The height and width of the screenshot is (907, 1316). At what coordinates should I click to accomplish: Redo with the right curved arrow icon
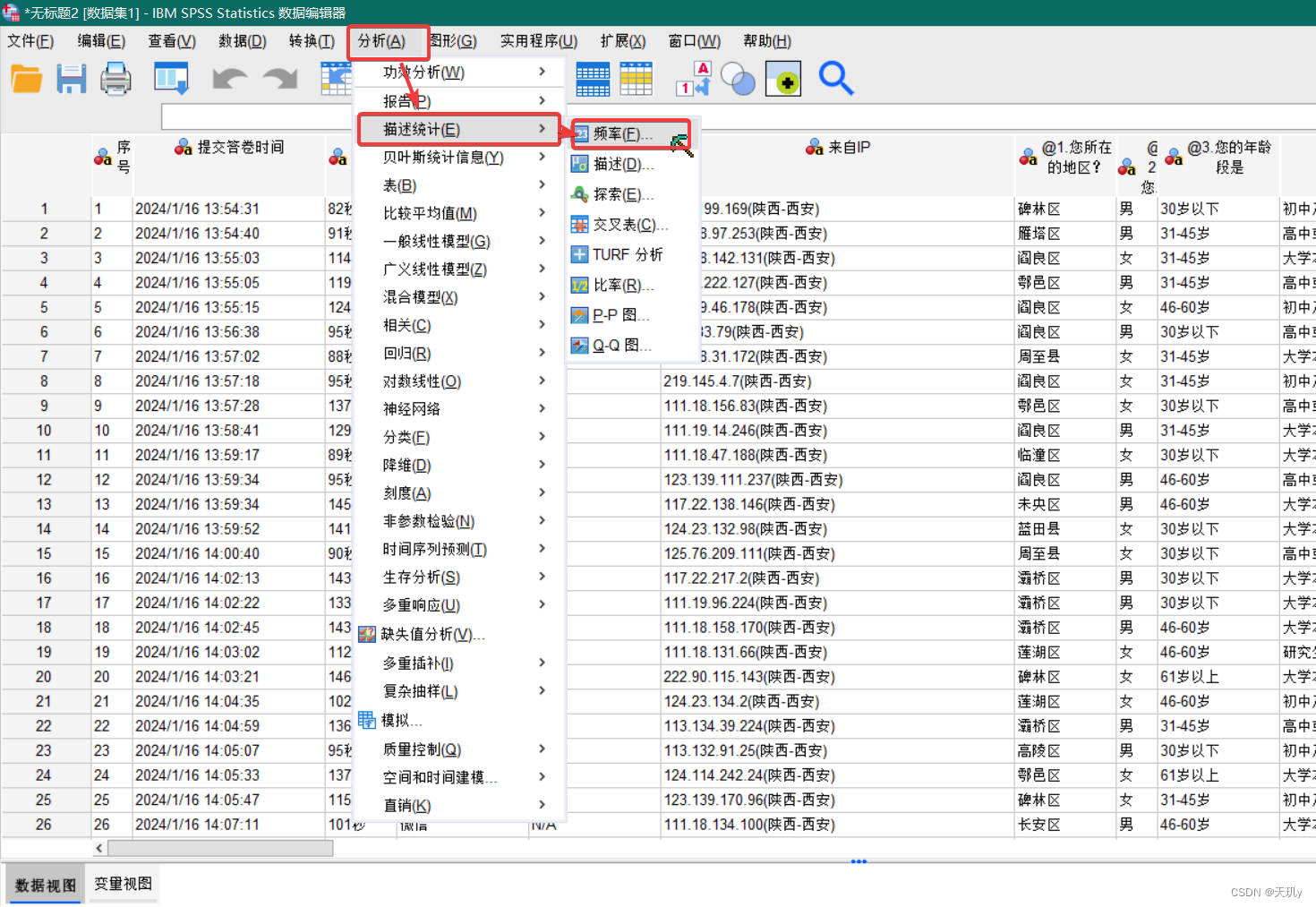[x=280, y=79]
